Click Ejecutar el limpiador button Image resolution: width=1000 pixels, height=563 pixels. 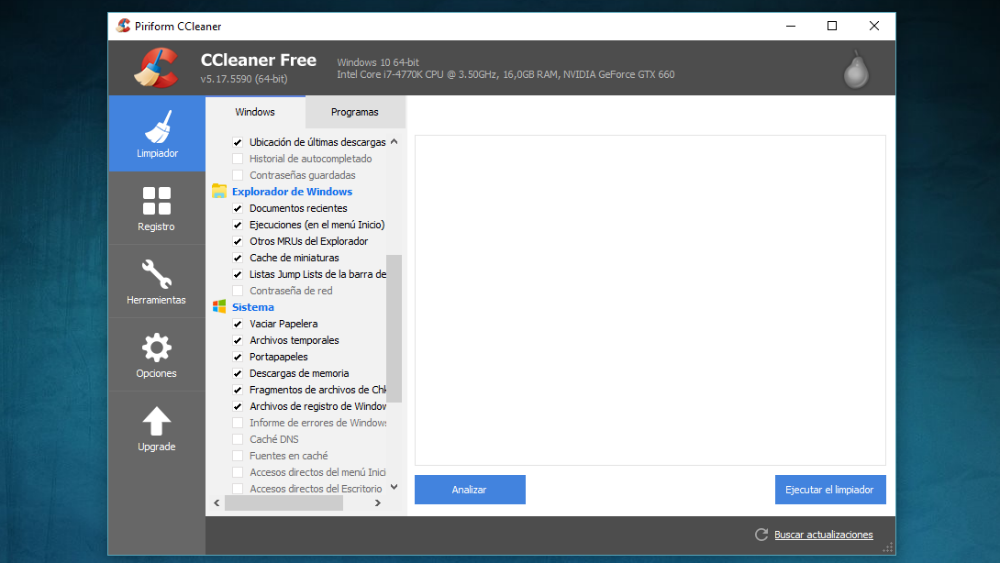tap(830, 490)
